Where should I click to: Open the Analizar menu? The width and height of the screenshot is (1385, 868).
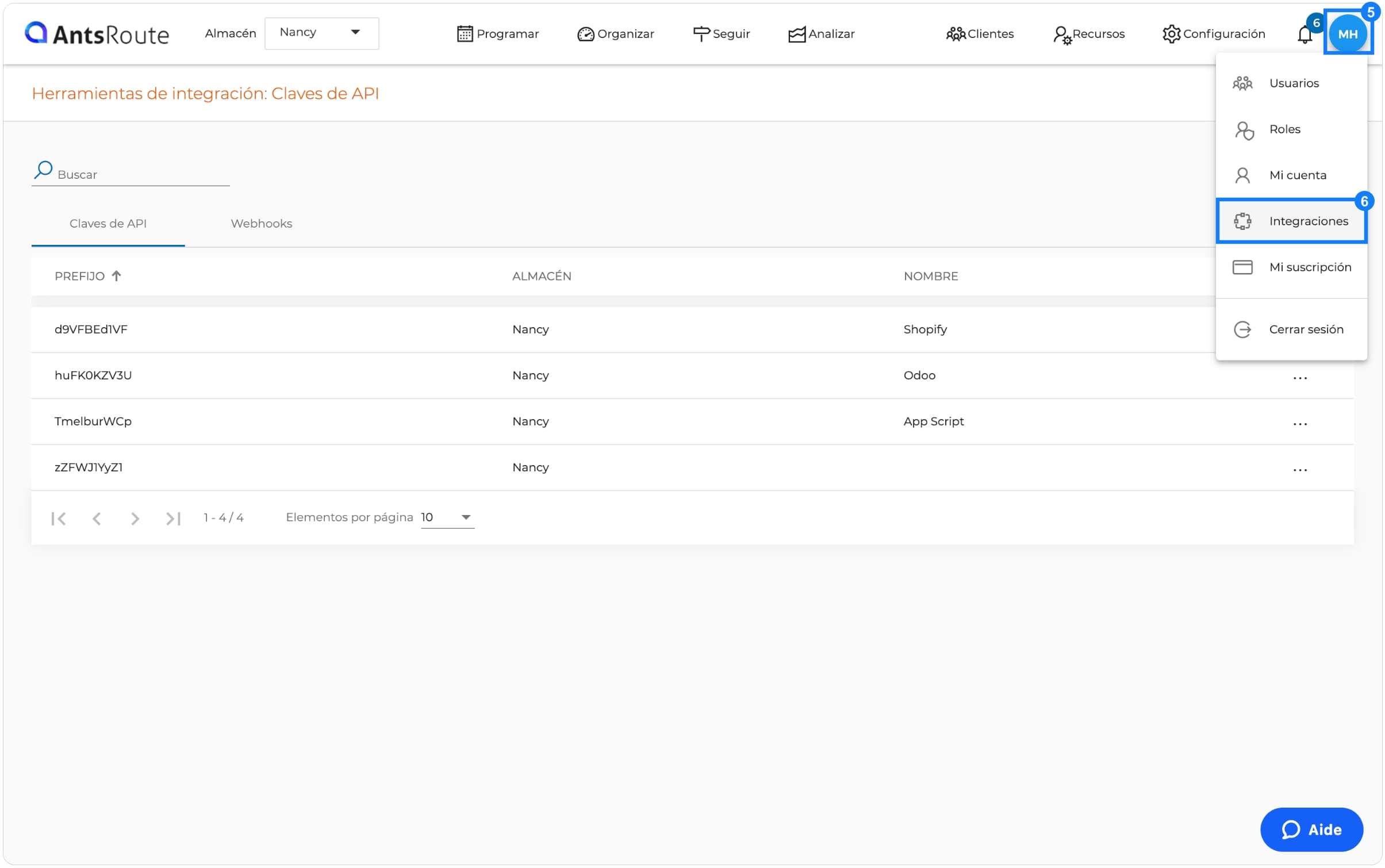[821, 34]
